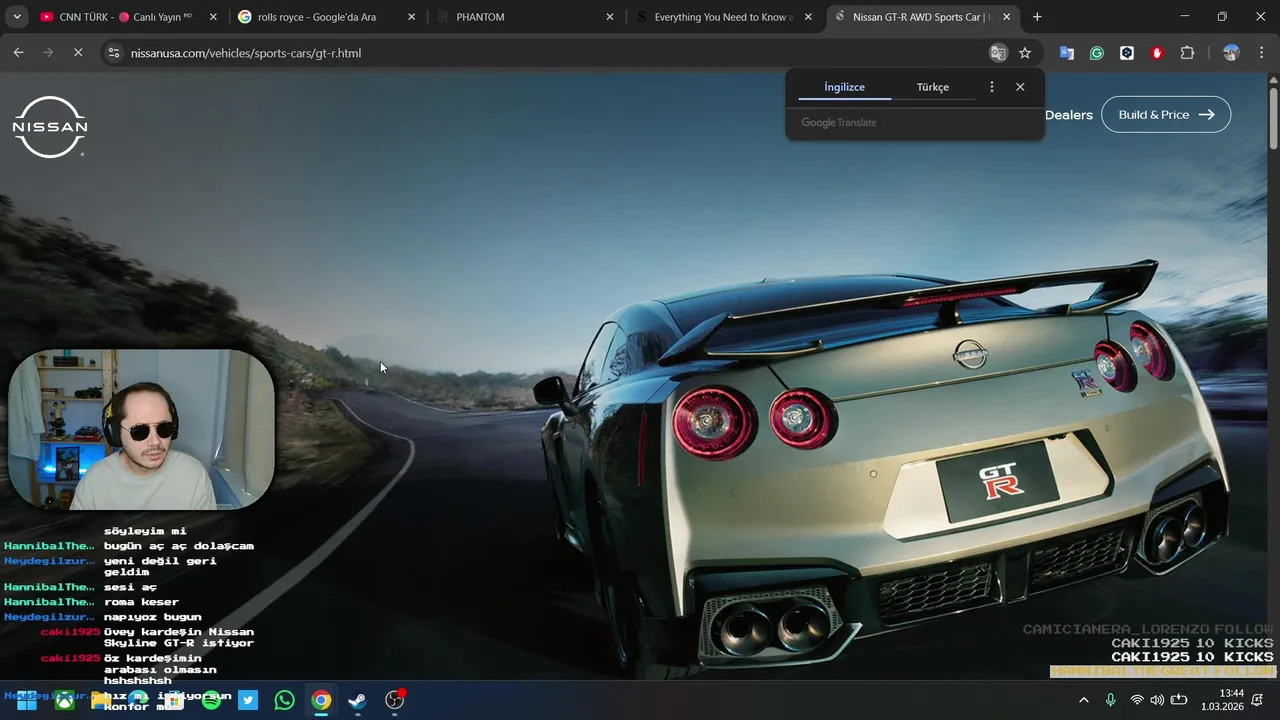Open a new tab with plus button
1280x720 pixels.
pyautogui.click(x=1037, y=17)
